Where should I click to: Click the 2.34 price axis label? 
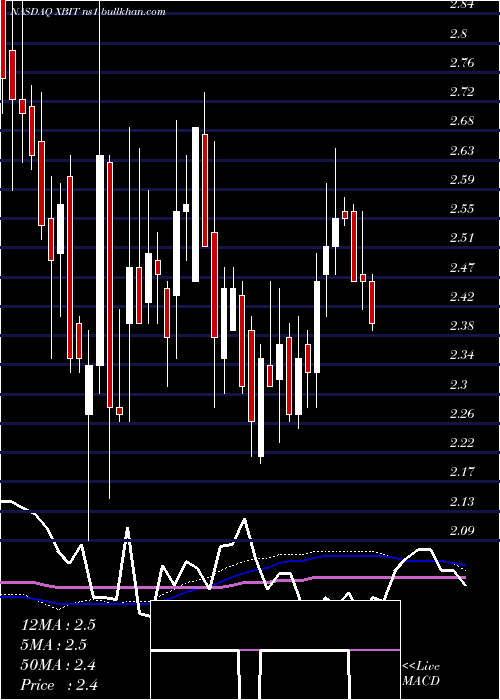pyautogui.click(x=462, y=355)
